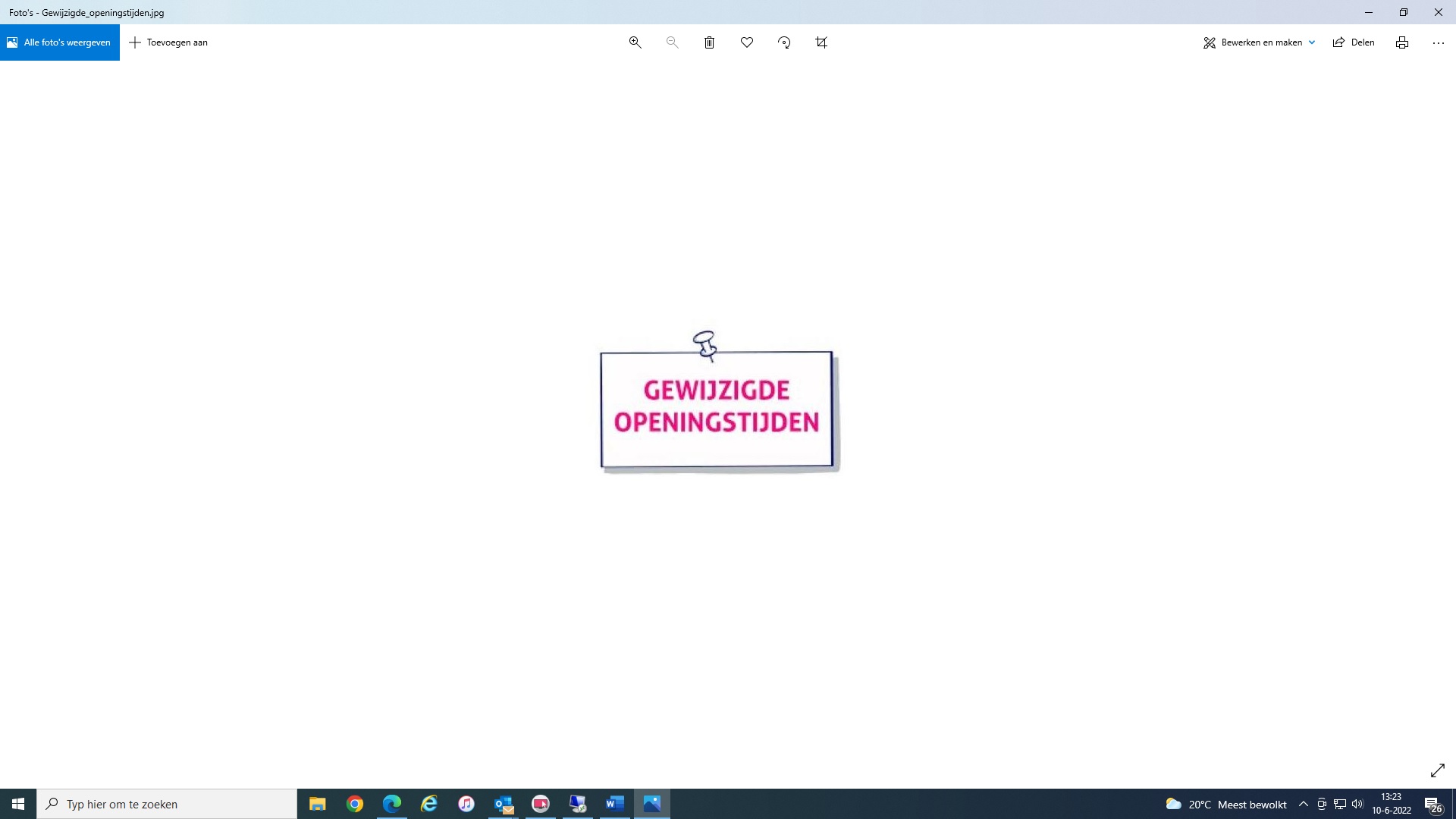Close the Photos window

coord(1439,12)
